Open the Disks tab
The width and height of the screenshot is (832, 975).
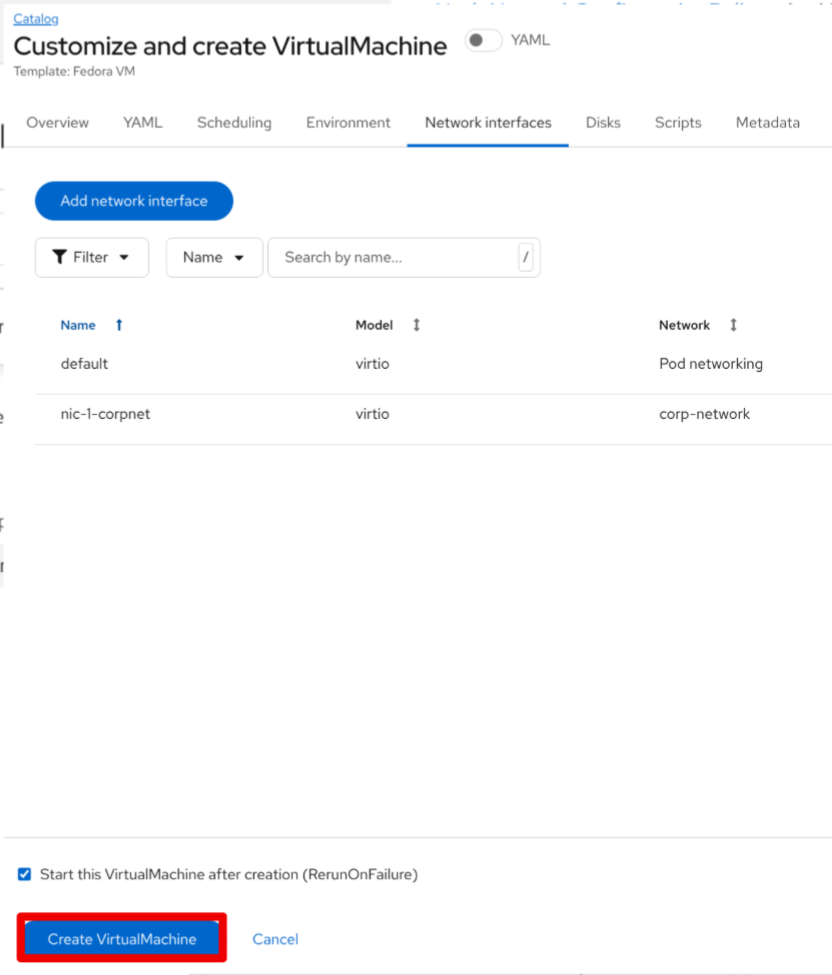603,123
